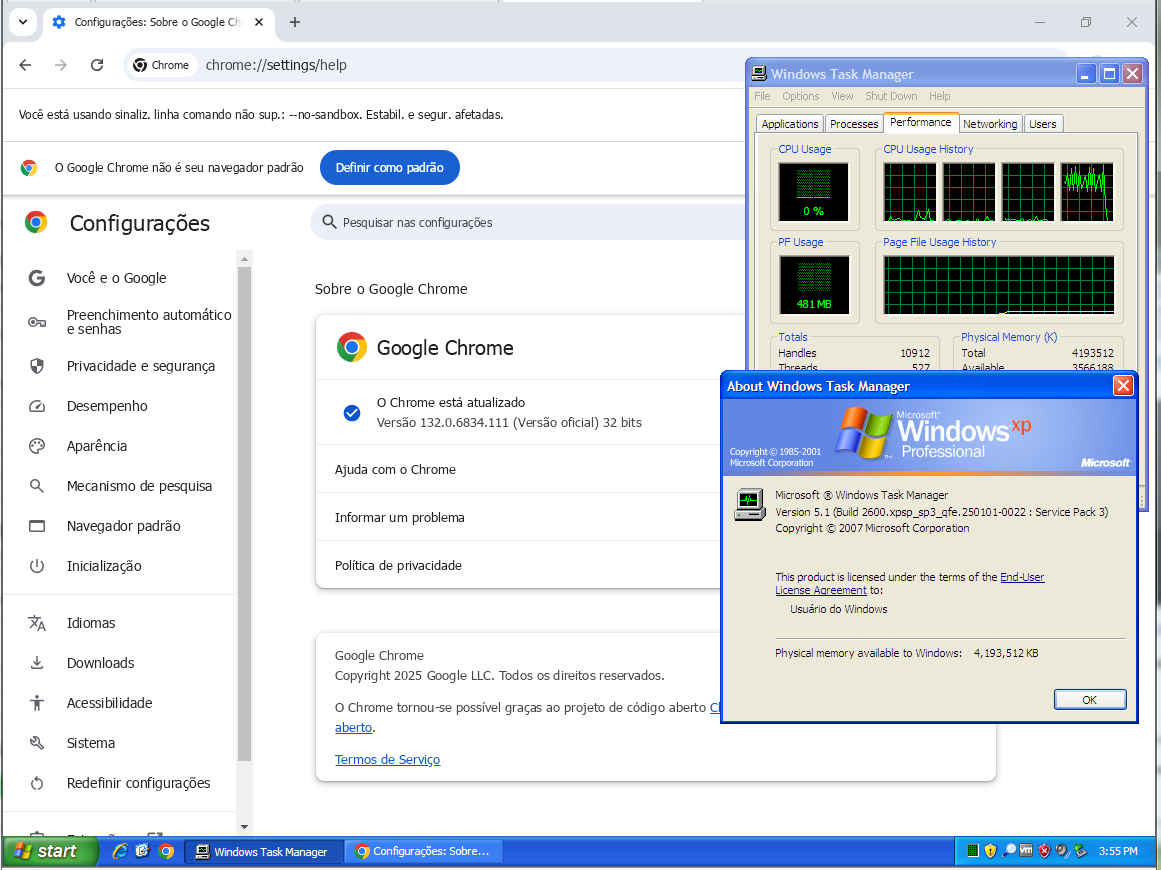Click the green CPU meter tray icon
1161x870 pixels.
[x=973, y=851]
